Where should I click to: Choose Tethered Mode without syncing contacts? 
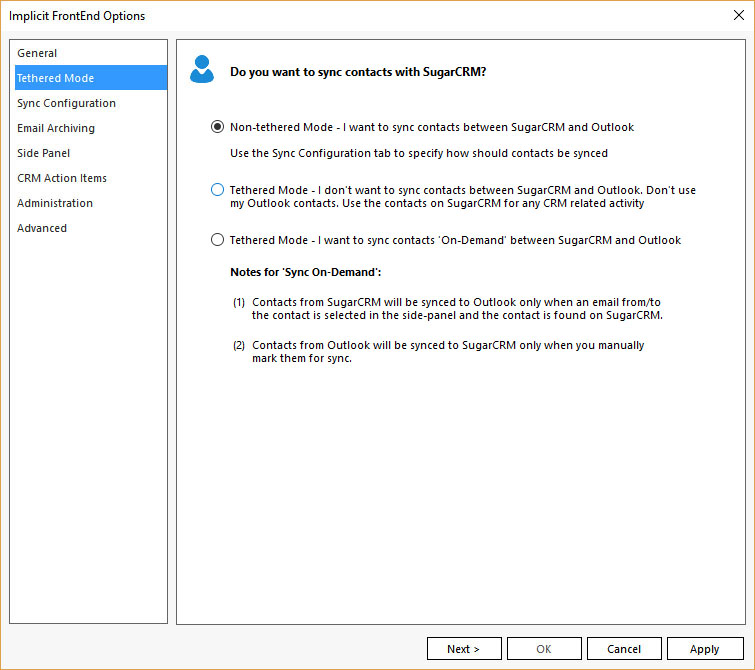coord(218,190)
